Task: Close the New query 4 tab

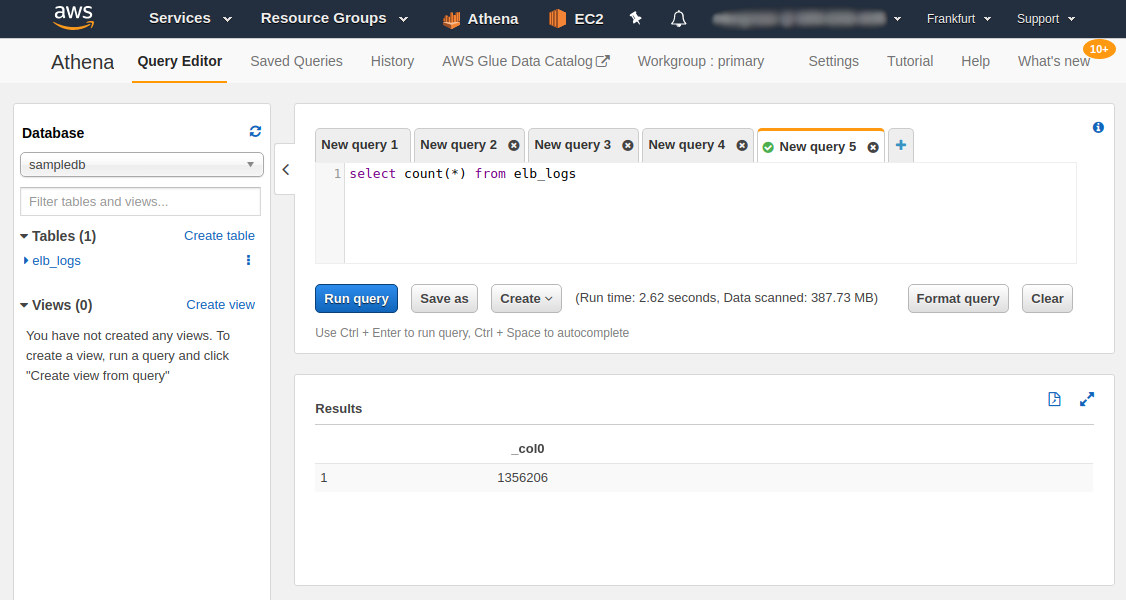Action: [x=742, y=145]
